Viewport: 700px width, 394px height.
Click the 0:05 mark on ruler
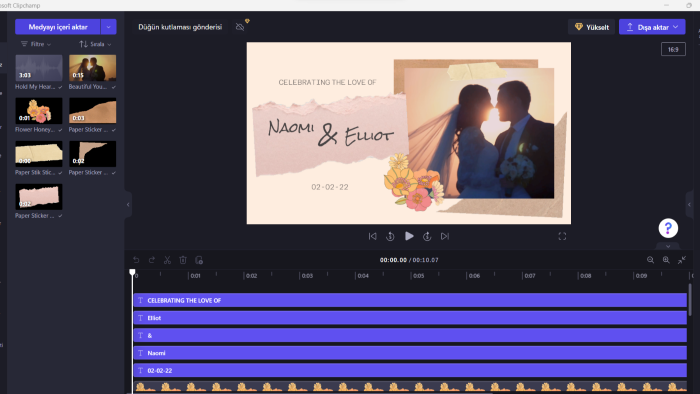(x=418, y=276)
